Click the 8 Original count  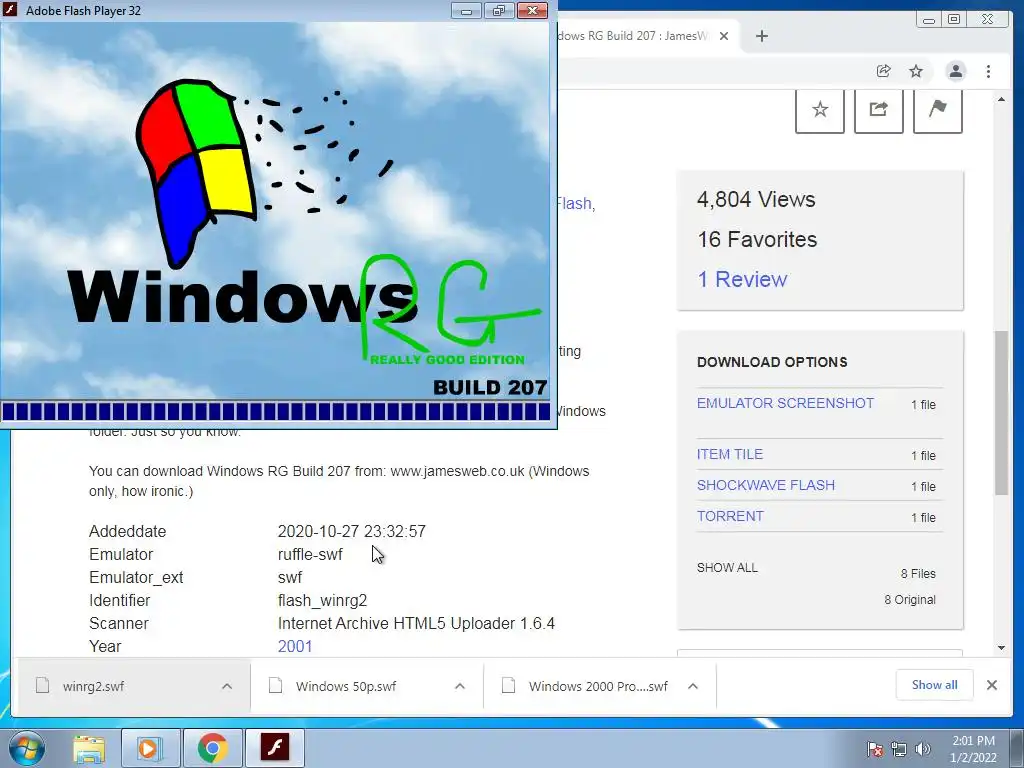click(x=910, y=600)
